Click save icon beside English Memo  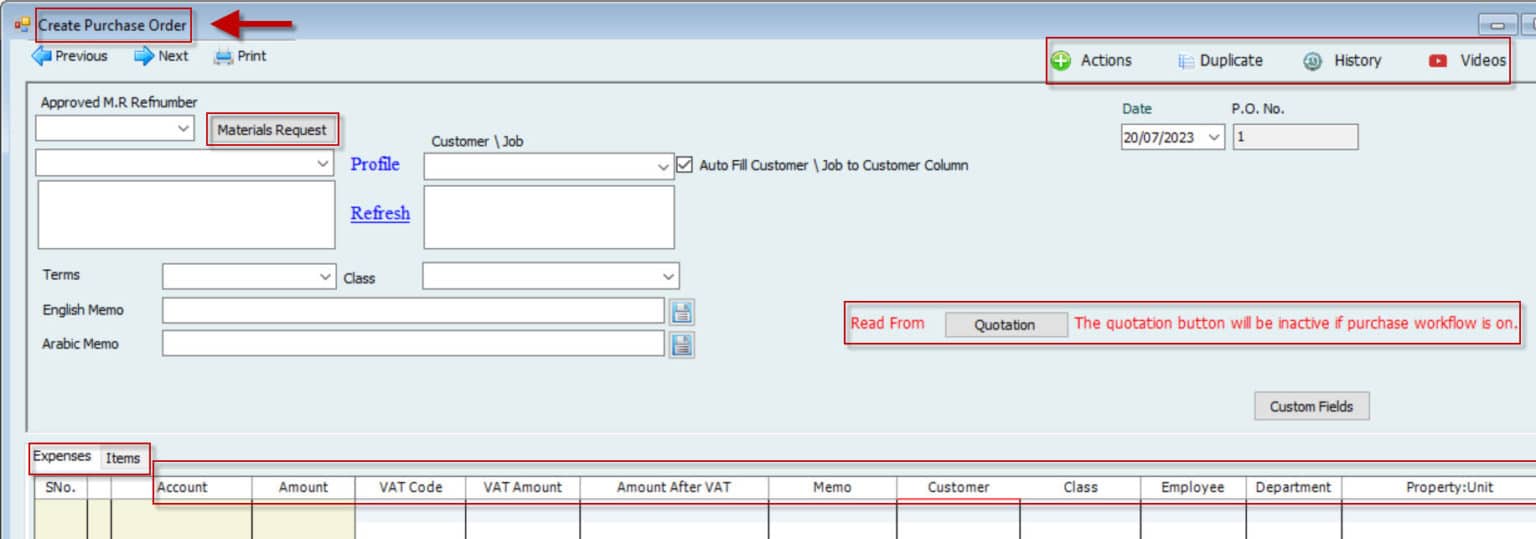point(682,312)
